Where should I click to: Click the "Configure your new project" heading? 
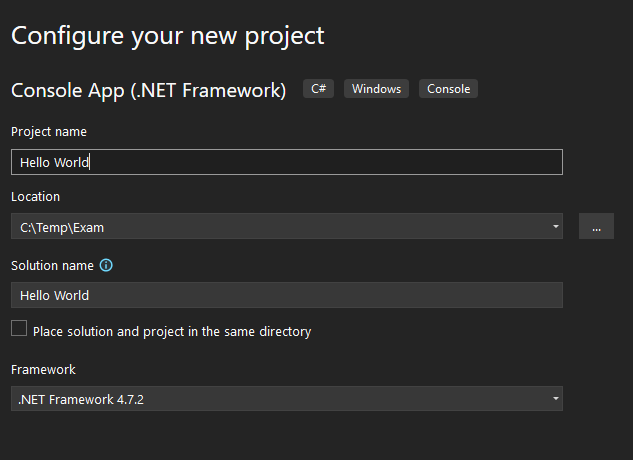coord(168,36)
